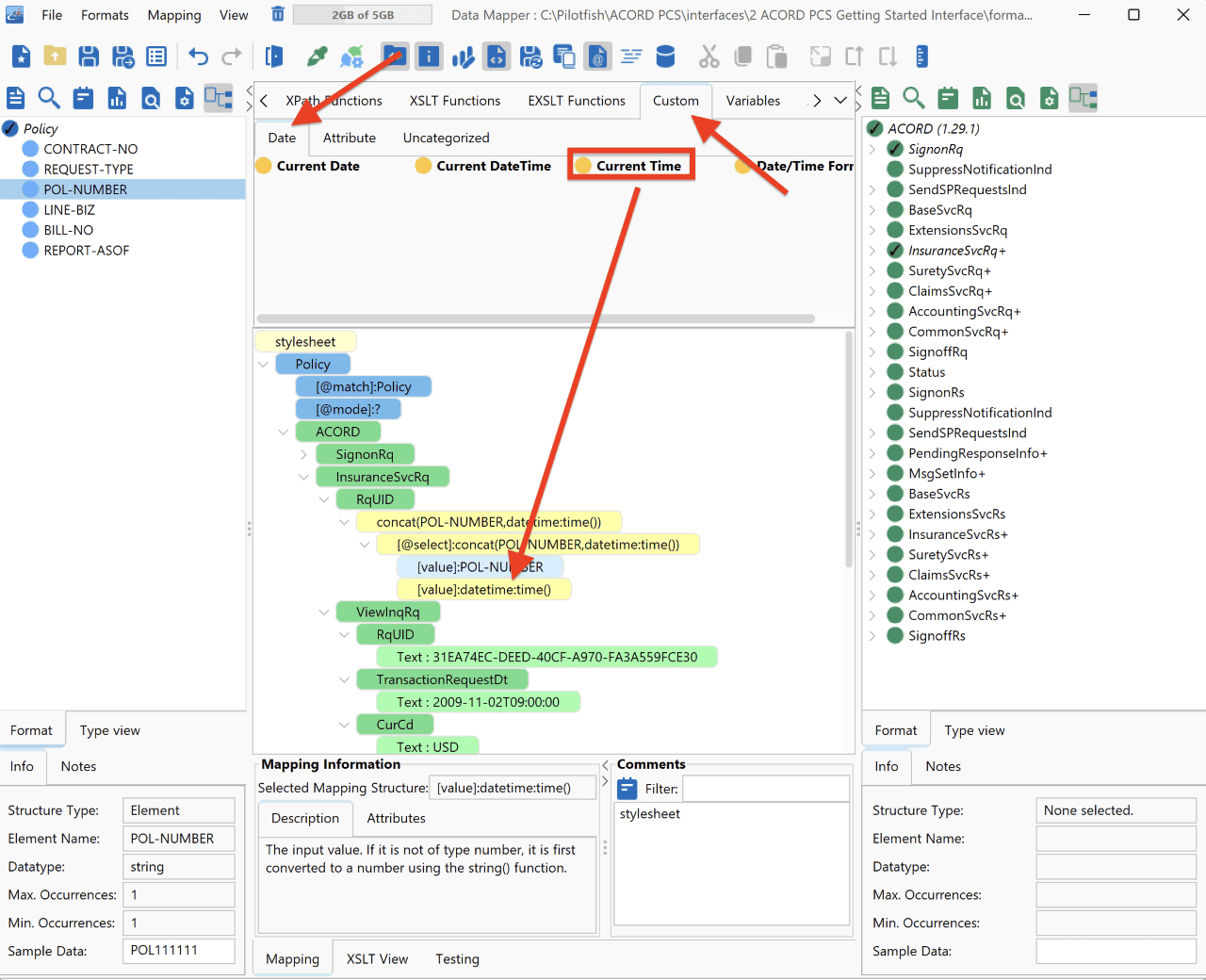Click the mapping tree vertical scrollbar
Screen dimensions: 1206x980
click(849, 449)
